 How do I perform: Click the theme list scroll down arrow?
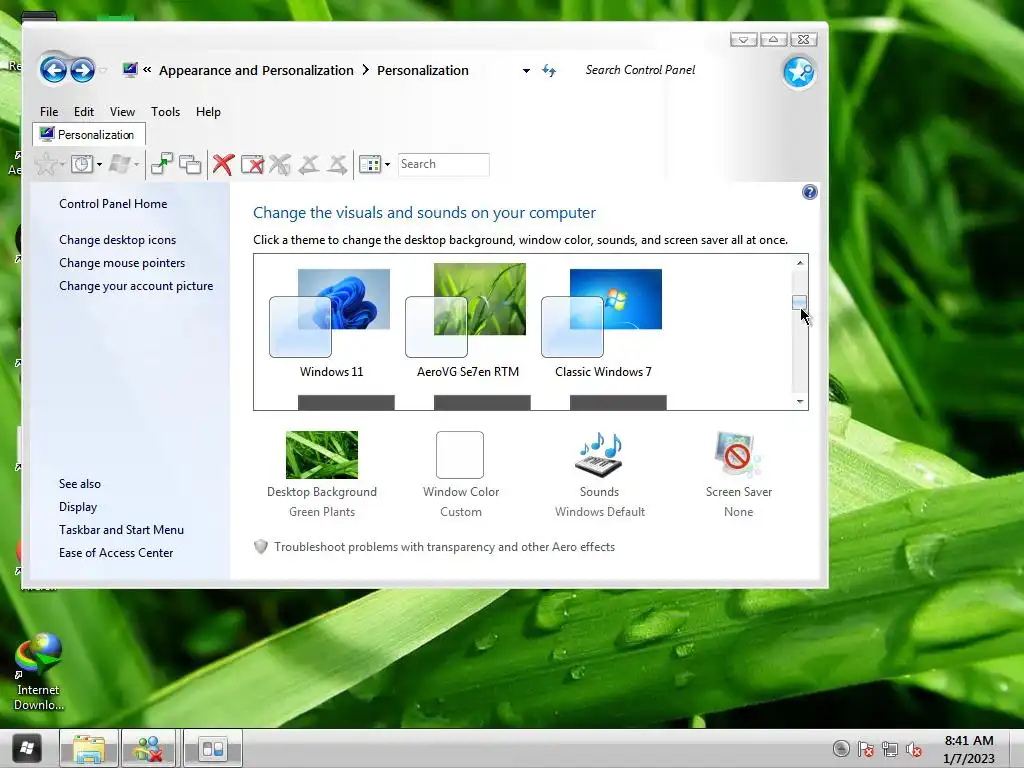[x=800, y=402]
